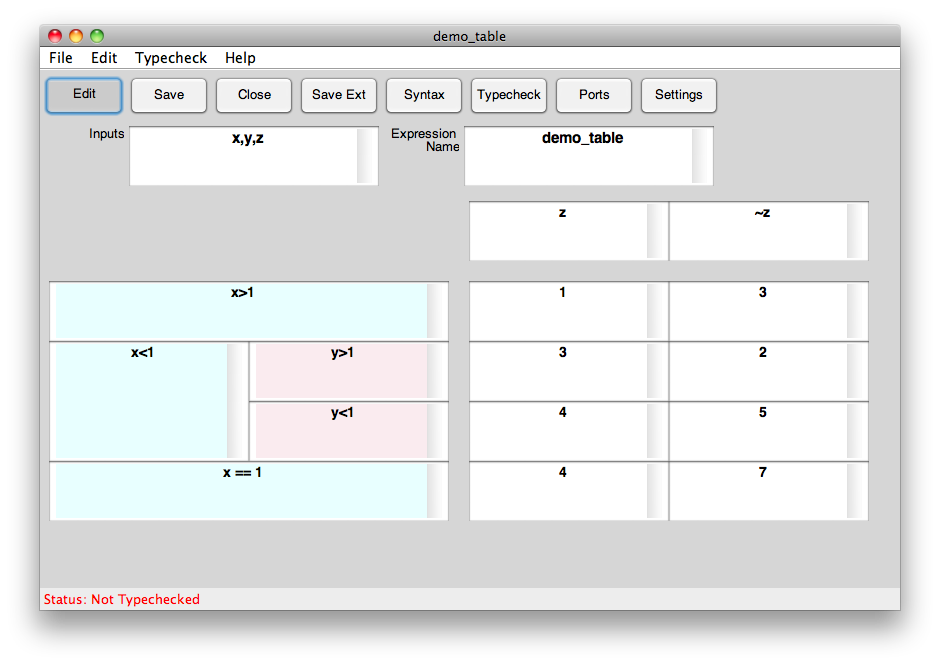This screenshot has height=665, width=940.
Task: Click the ~z column header cell
Action: coord(758,231)
